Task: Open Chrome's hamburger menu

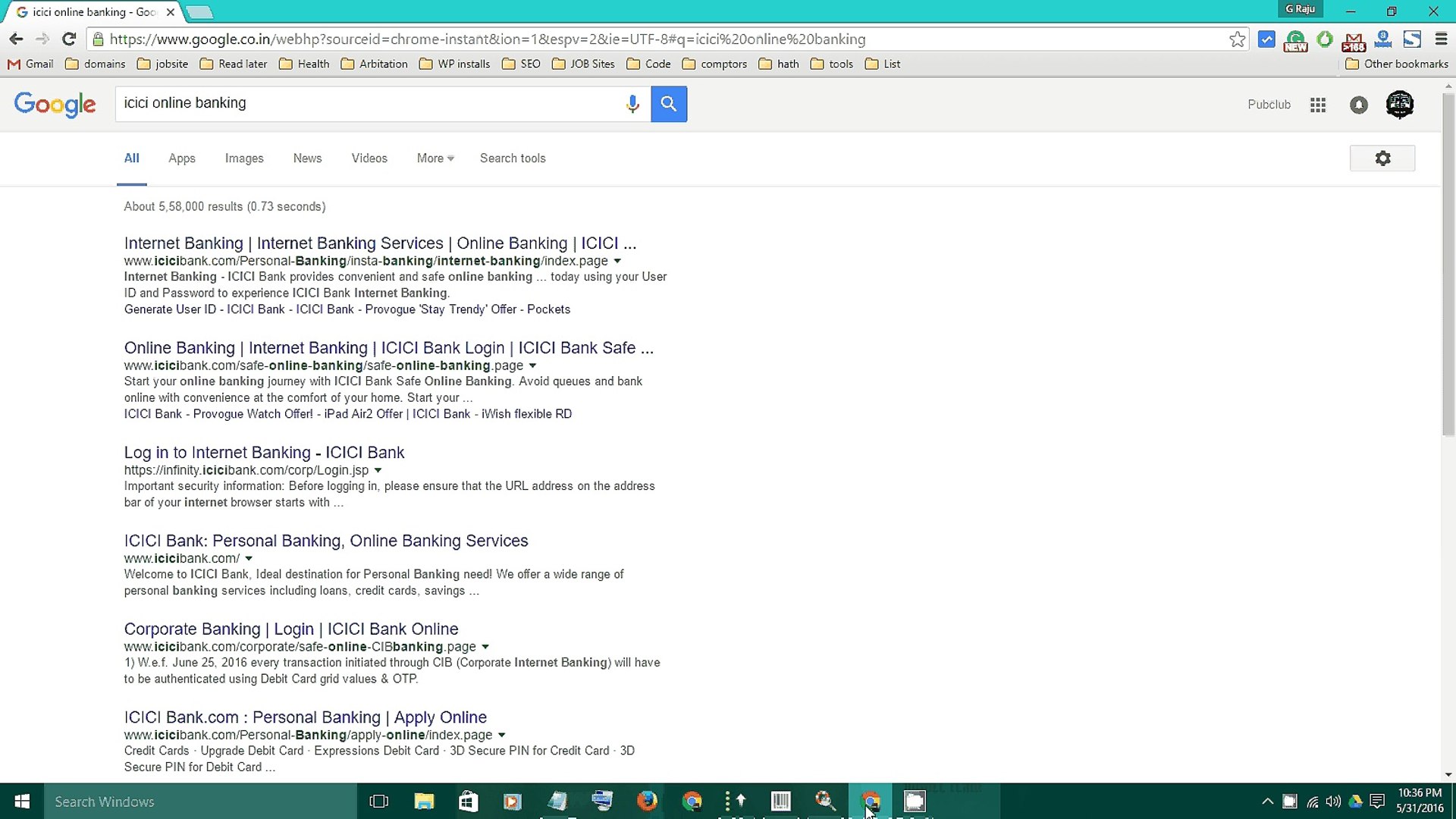Action: point(1441,39)
